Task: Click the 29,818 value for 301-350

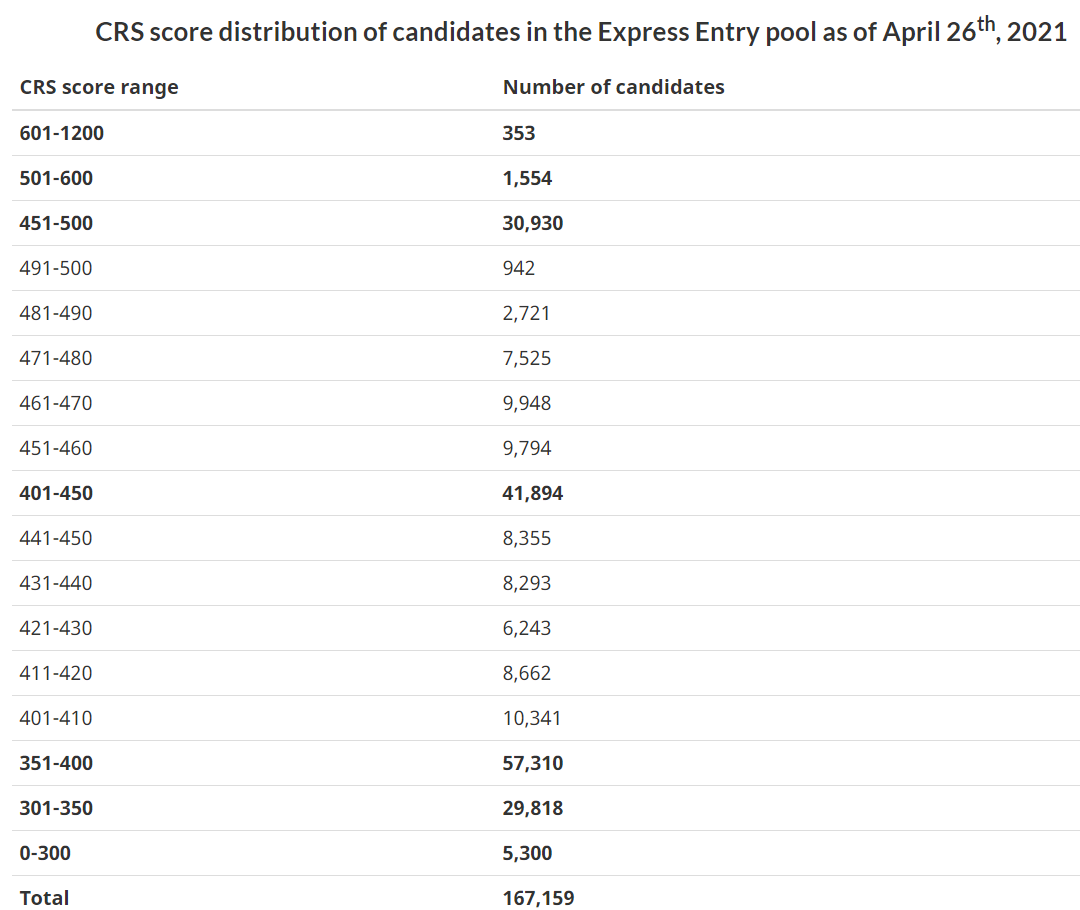Action: 533,808
